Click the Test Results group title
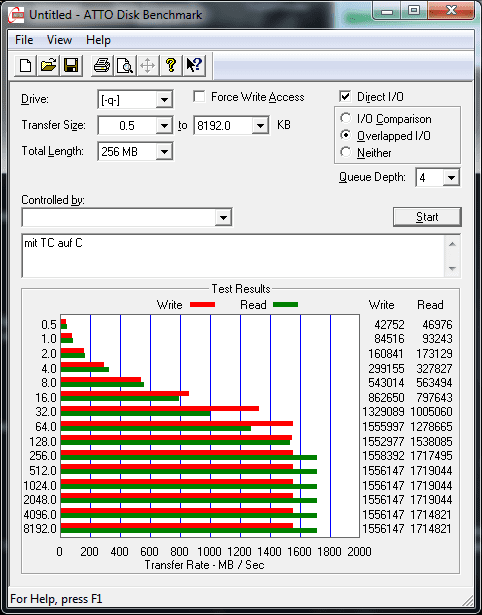Image resolution: width=482 pixels, height=615 pixels. point(241,289)
